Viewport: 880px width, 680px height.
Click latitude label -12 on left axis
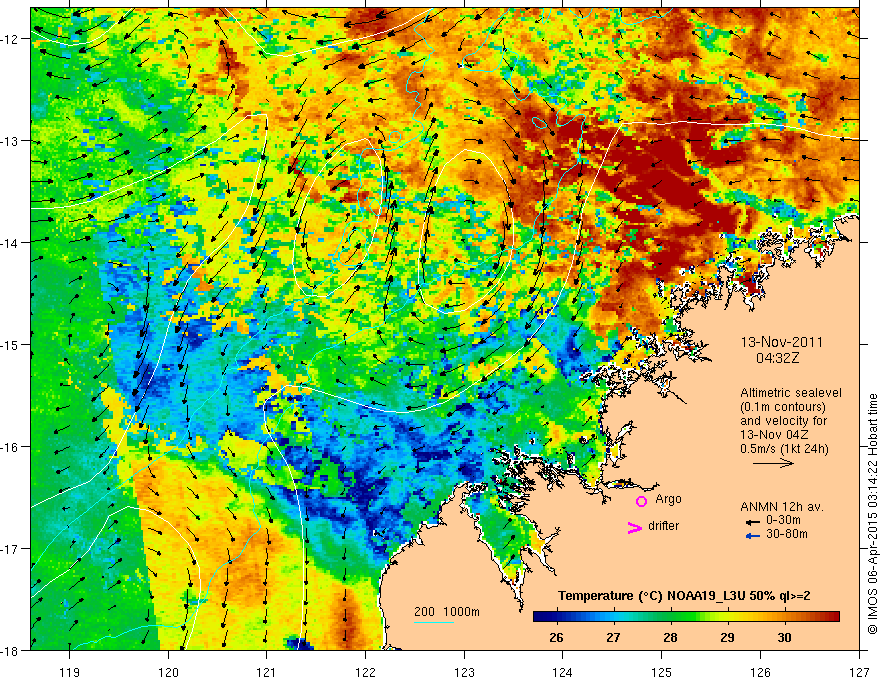click(x=10, y=39)
